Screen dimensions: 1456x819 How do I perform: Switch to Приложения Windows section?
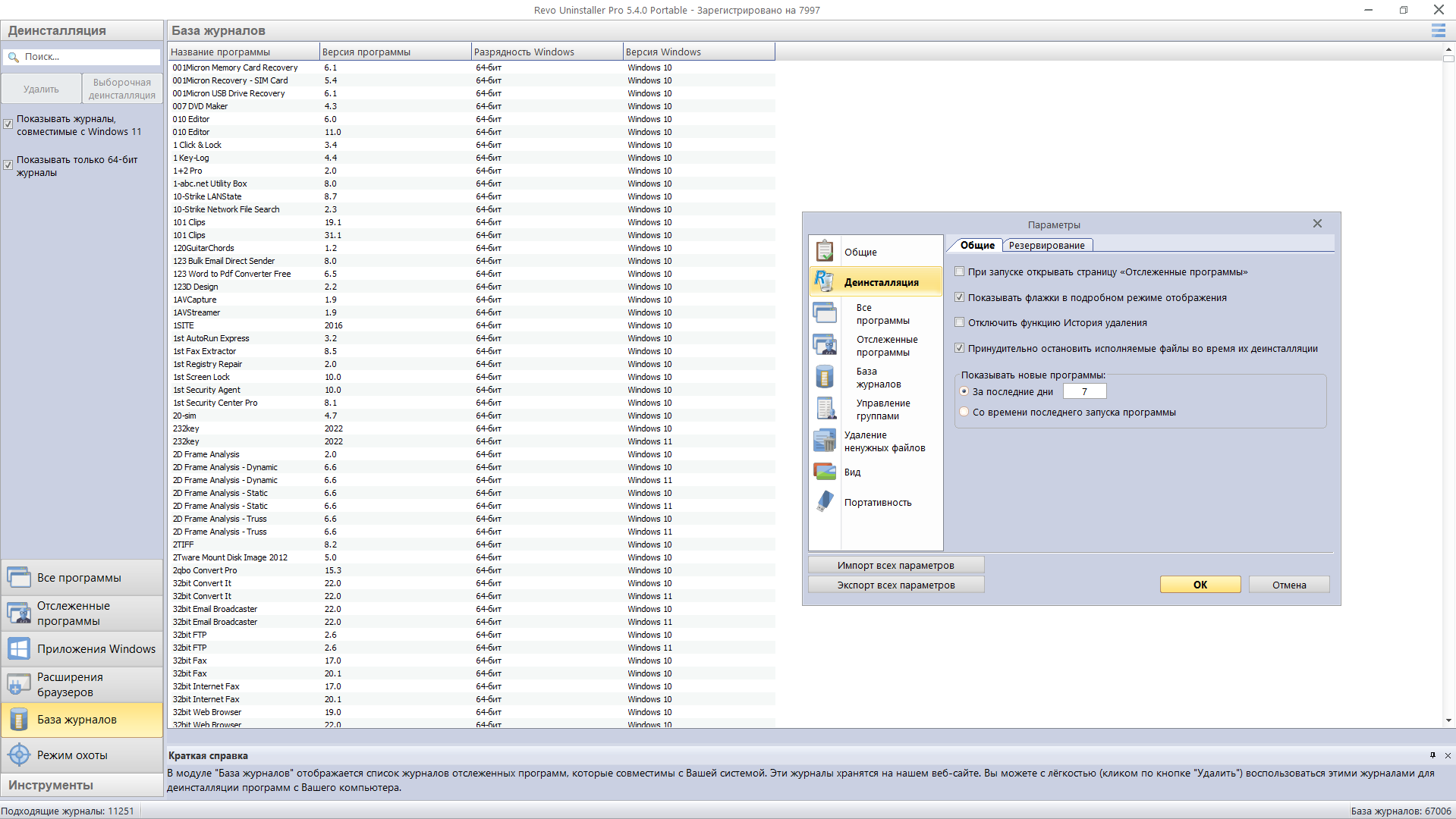pos(96,648)
